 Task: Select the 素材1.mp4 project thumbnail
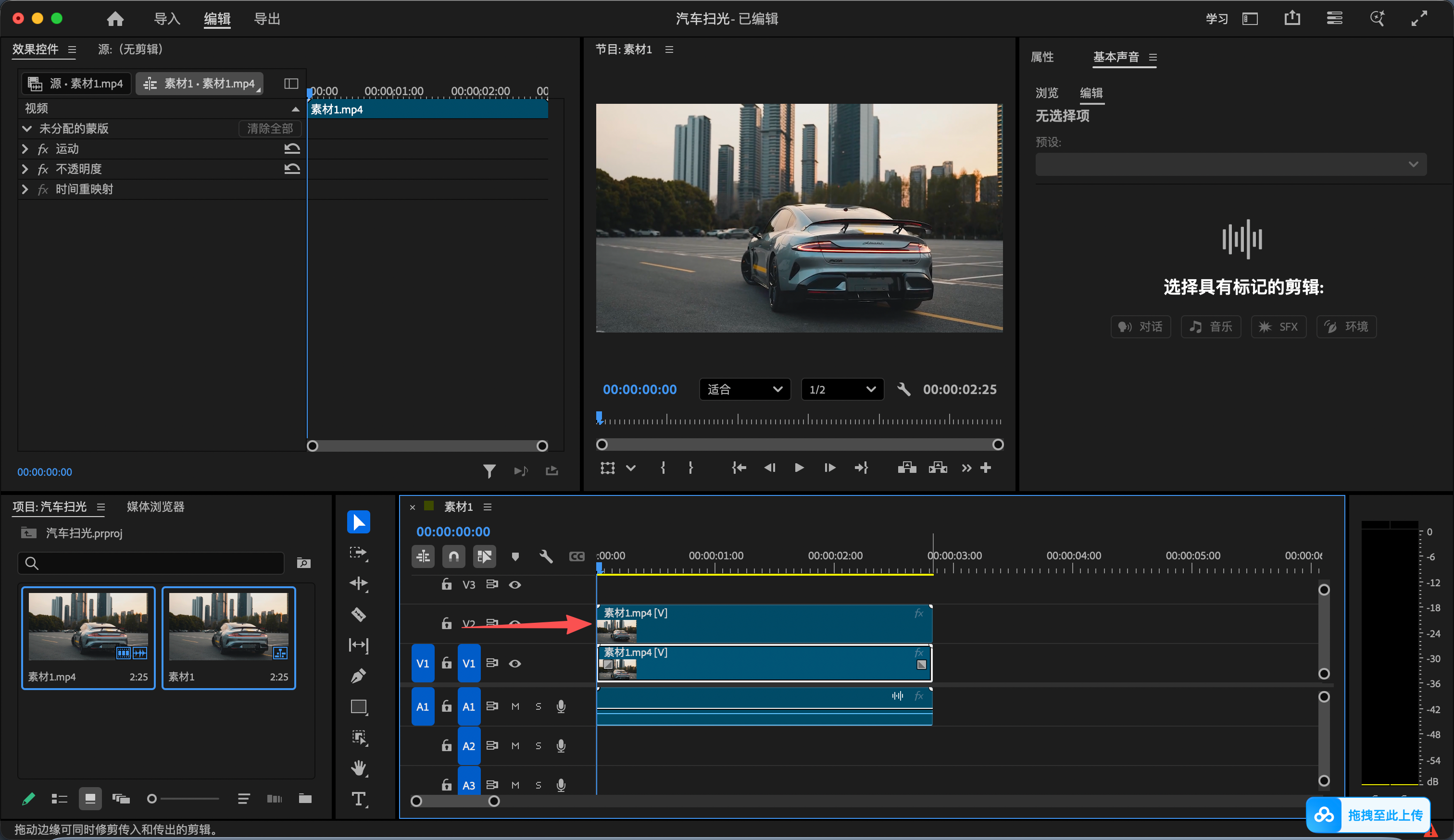tap(88, 638)
